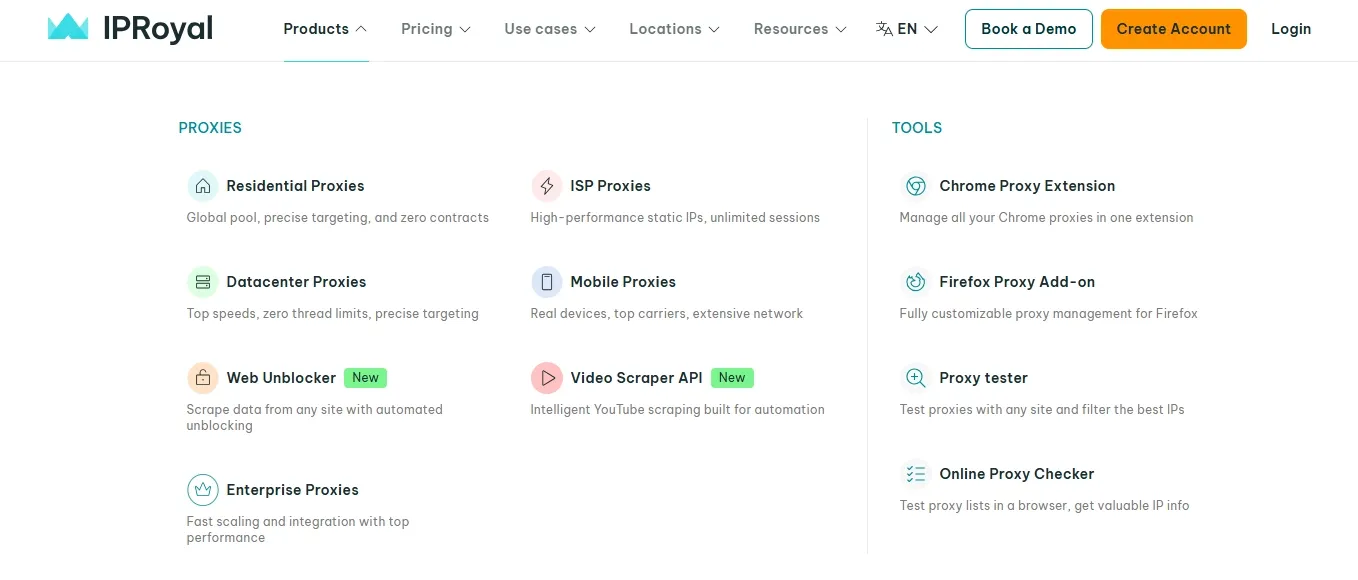Click the Proxy tester magnifier icon
Screen dimensions: 1358x580
915,378
